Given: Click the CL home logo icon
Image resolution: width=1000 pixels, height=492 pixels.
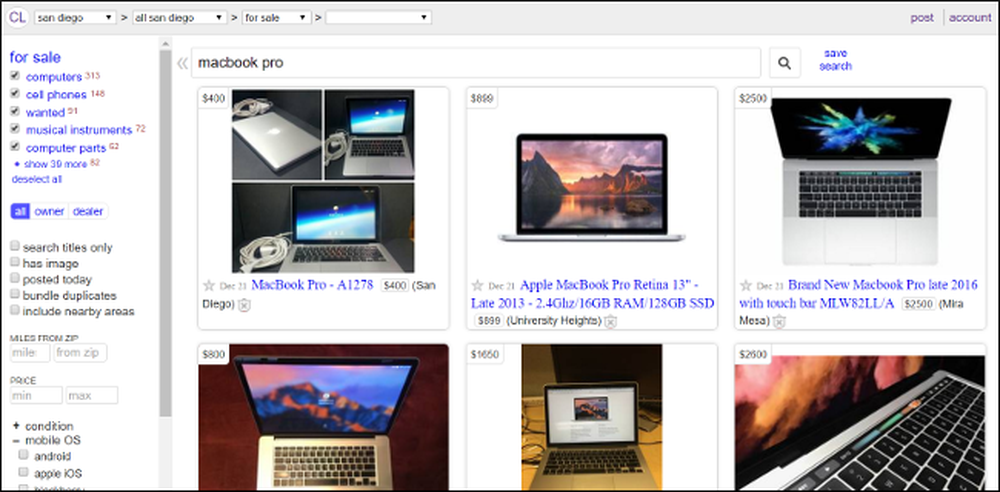Looking at the screenshot, I should tap(17, 17).
